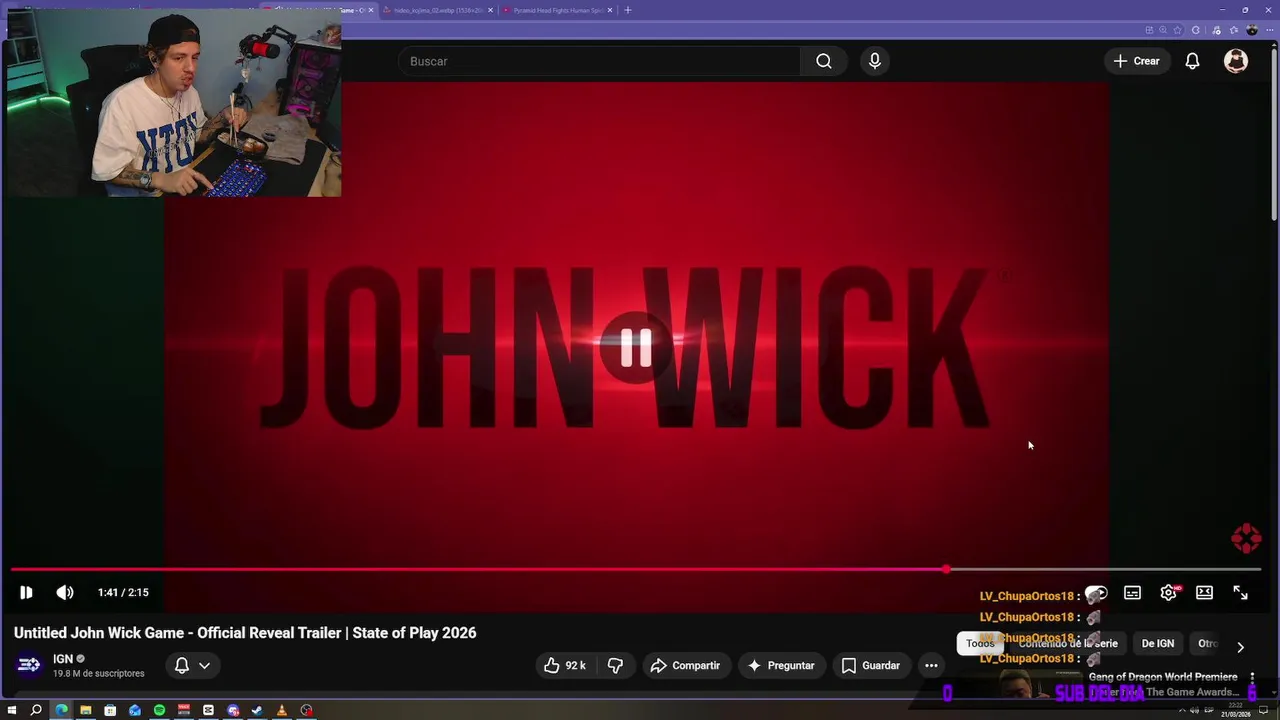Open a new browser tab with plus

click(628, 10)
